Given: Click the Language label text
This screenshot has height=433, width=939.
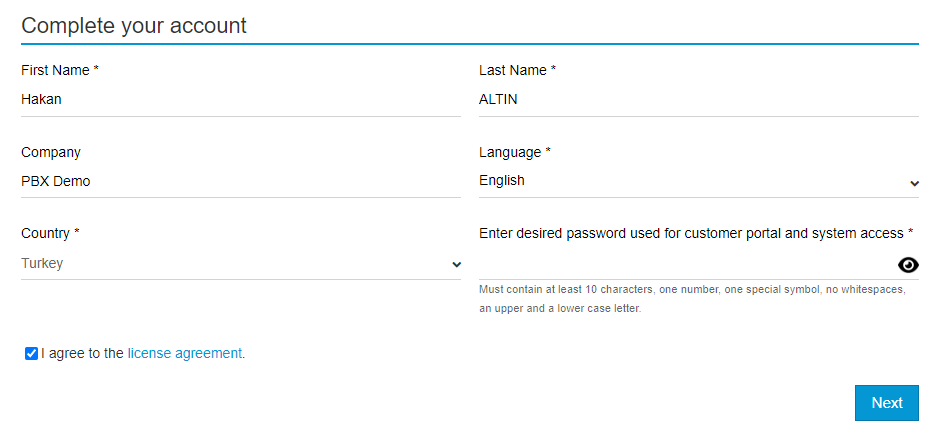Looking at the screenshot, I should 515,152.
